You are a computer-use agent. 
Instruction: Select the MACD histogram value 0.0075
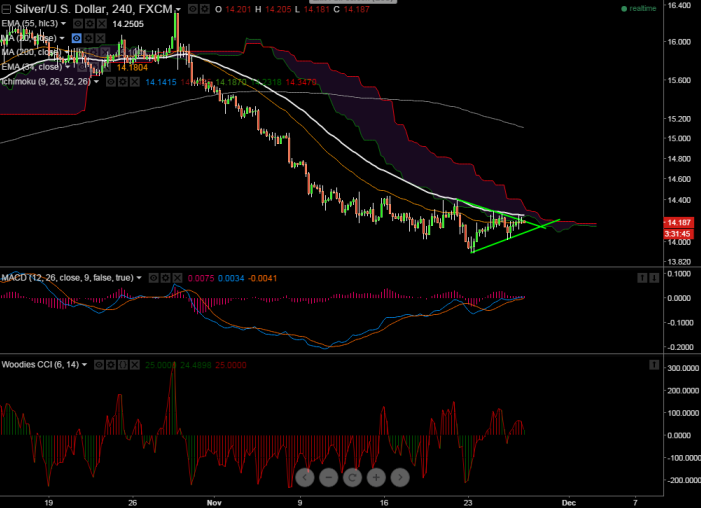tap(201, 278)
